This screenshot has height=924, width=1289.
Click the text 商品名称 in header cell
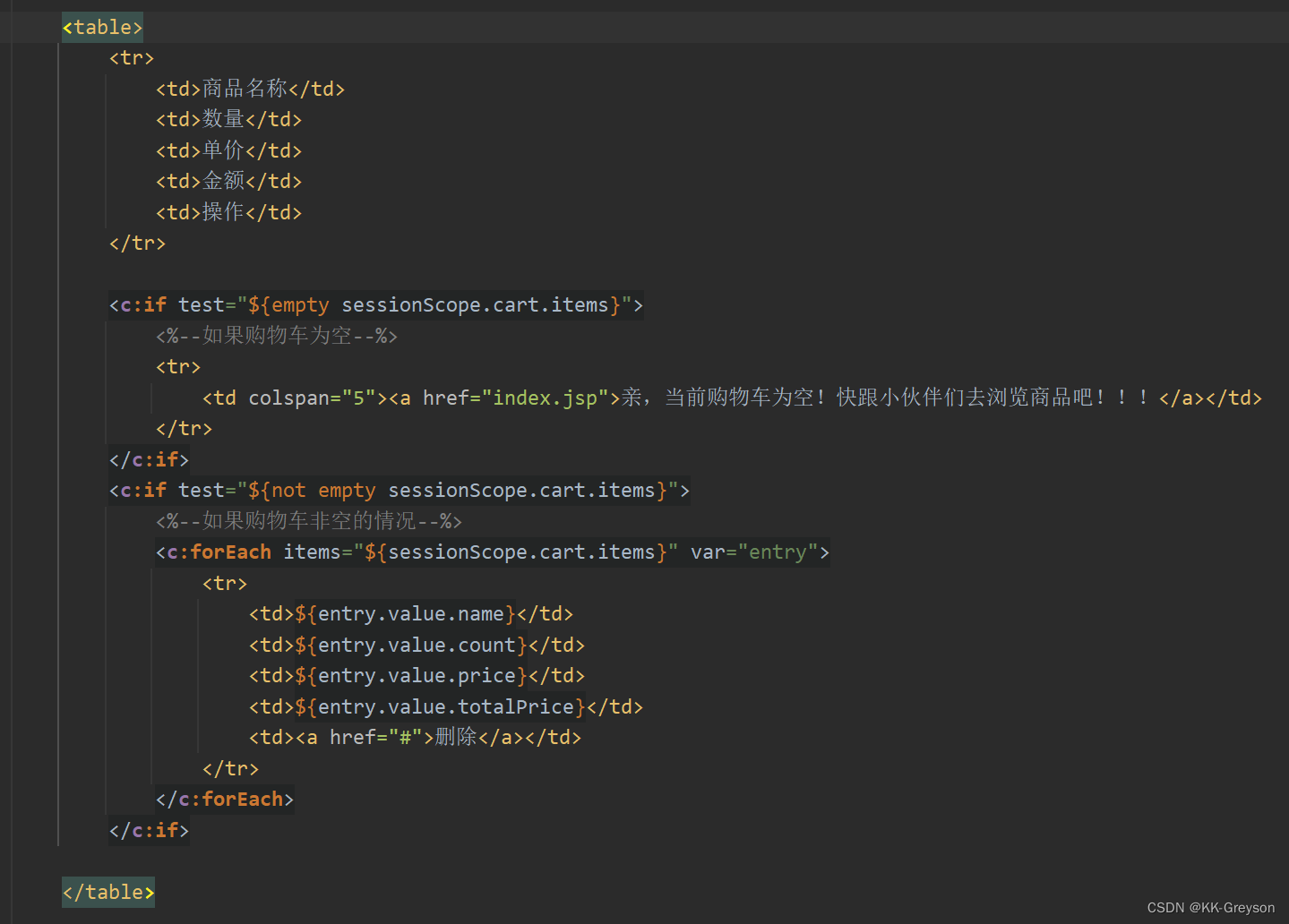(x=245, y=89)
